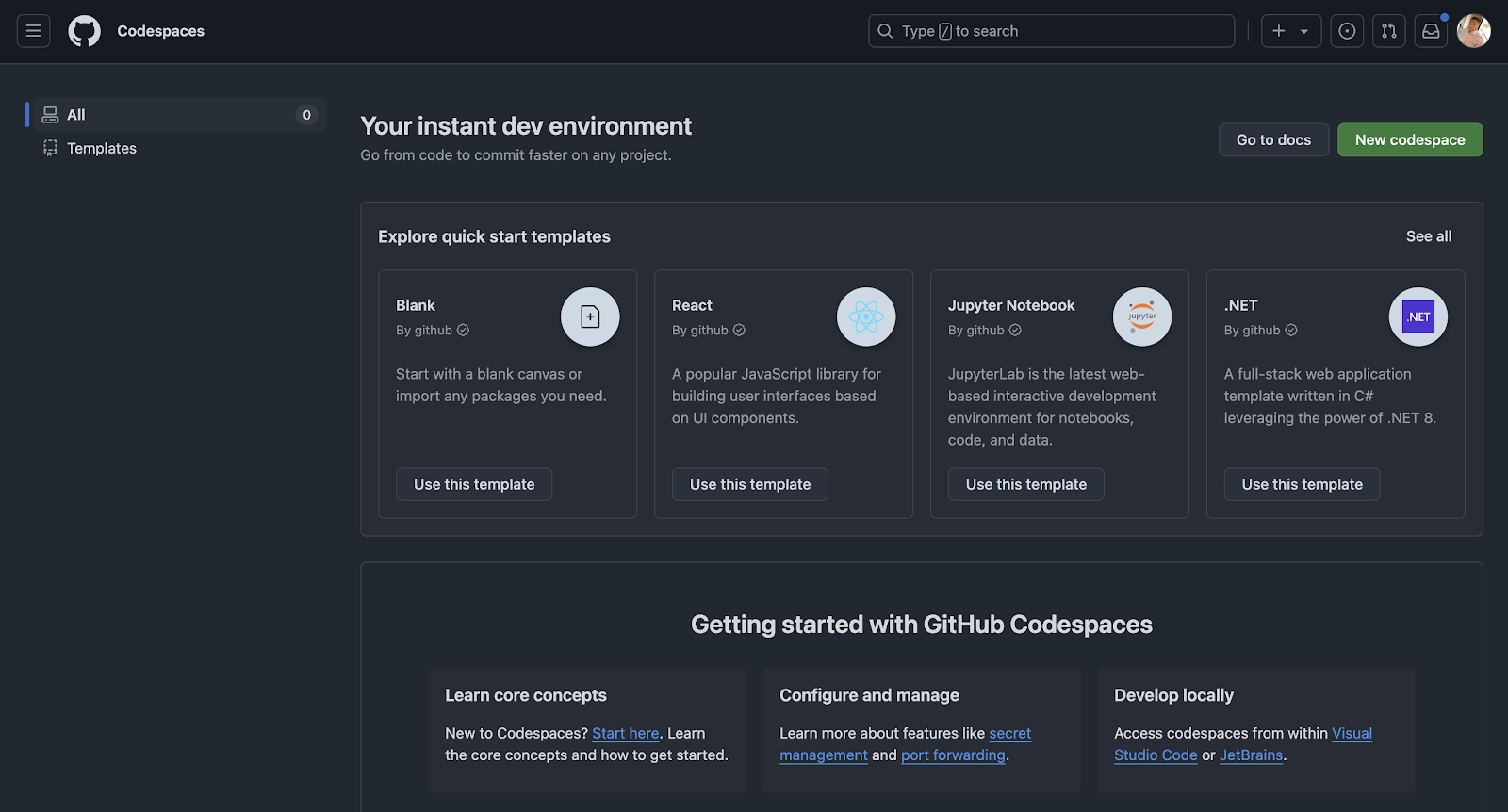Expand the create new dropdown caret
This screenshot has height=812, width=1508.
click(x=1304, y=31)
